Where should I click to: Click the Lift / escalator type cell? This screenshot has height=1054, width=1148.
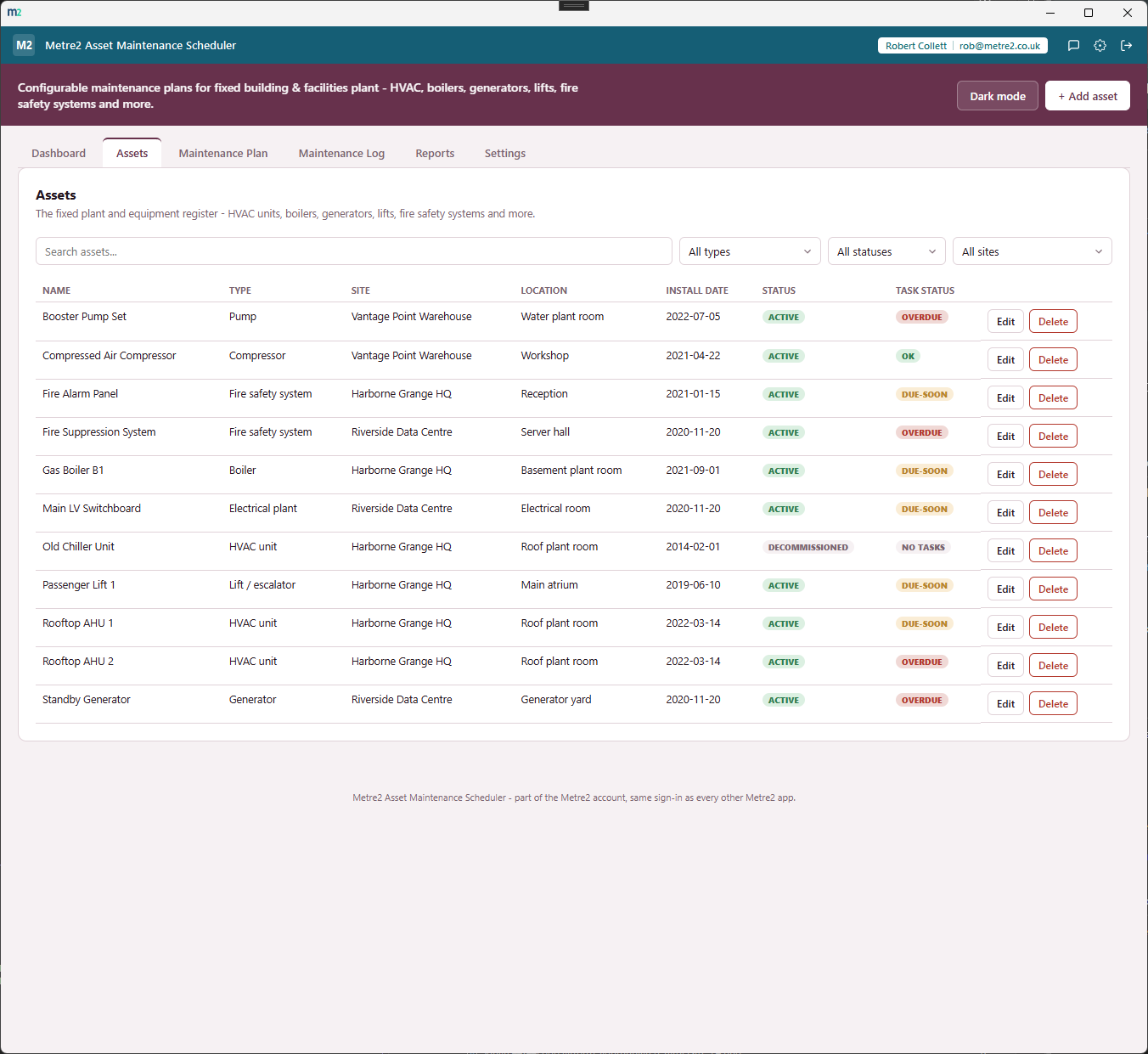[x=262, y=585]
